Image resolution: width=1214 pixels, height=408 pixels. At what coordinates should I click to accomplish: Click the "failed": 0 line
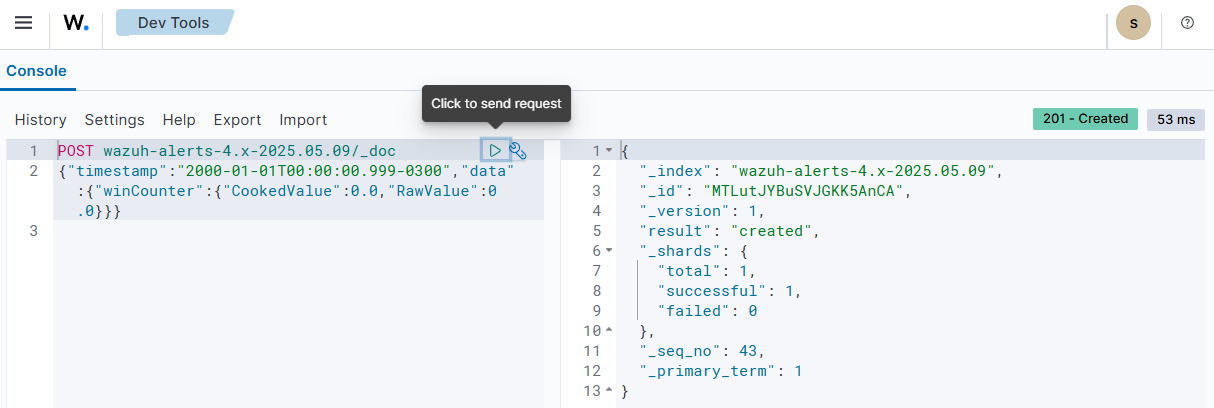click(x=707, y=311)
